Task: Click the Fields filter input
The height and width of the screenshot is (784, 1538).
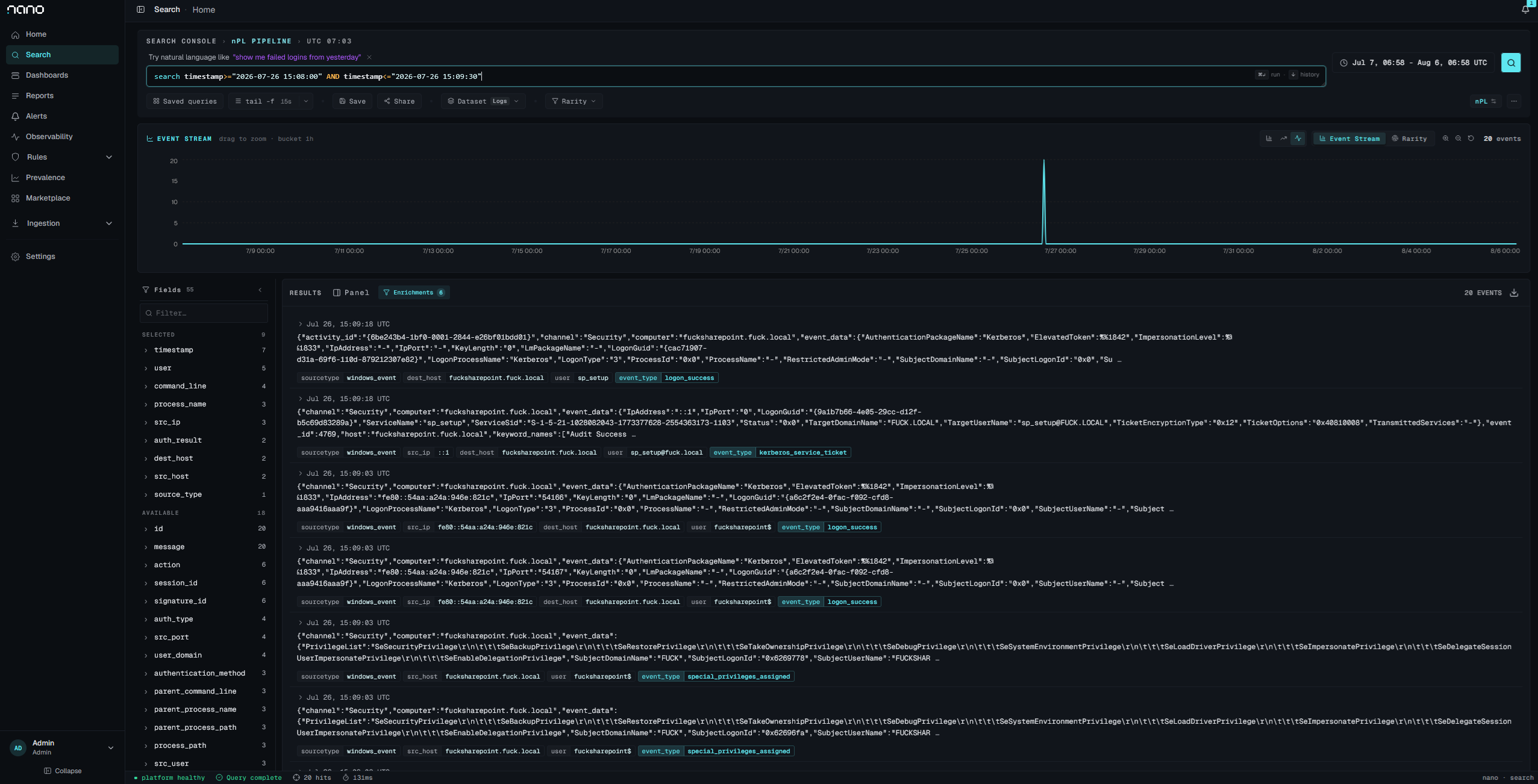Action: coord(204,313)
